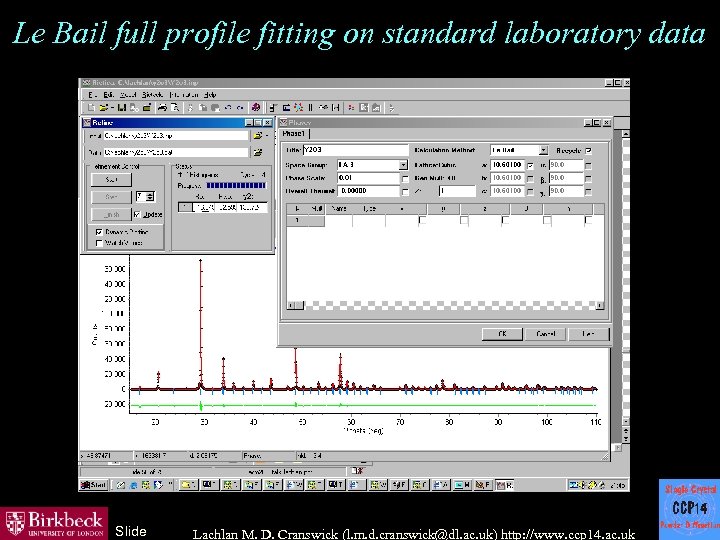Open the arrow beside the input file browse icon
Screen dimensions: 720x540
coord(267,135)
